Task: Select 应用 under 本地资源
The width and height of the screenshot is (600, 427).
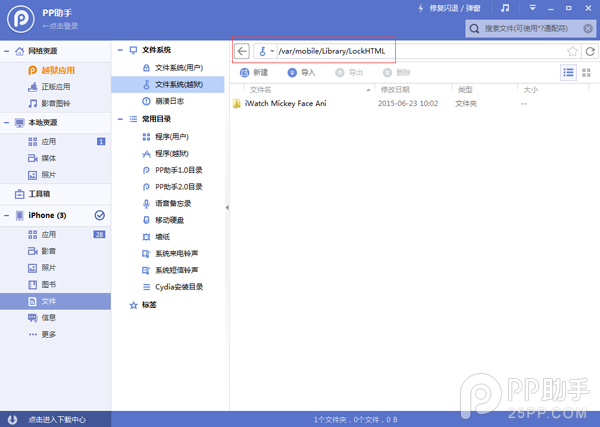Action: [55, 142]
